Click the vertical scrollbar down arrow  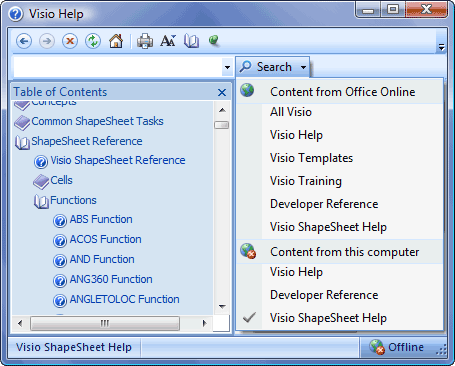[x=222, y=306]
